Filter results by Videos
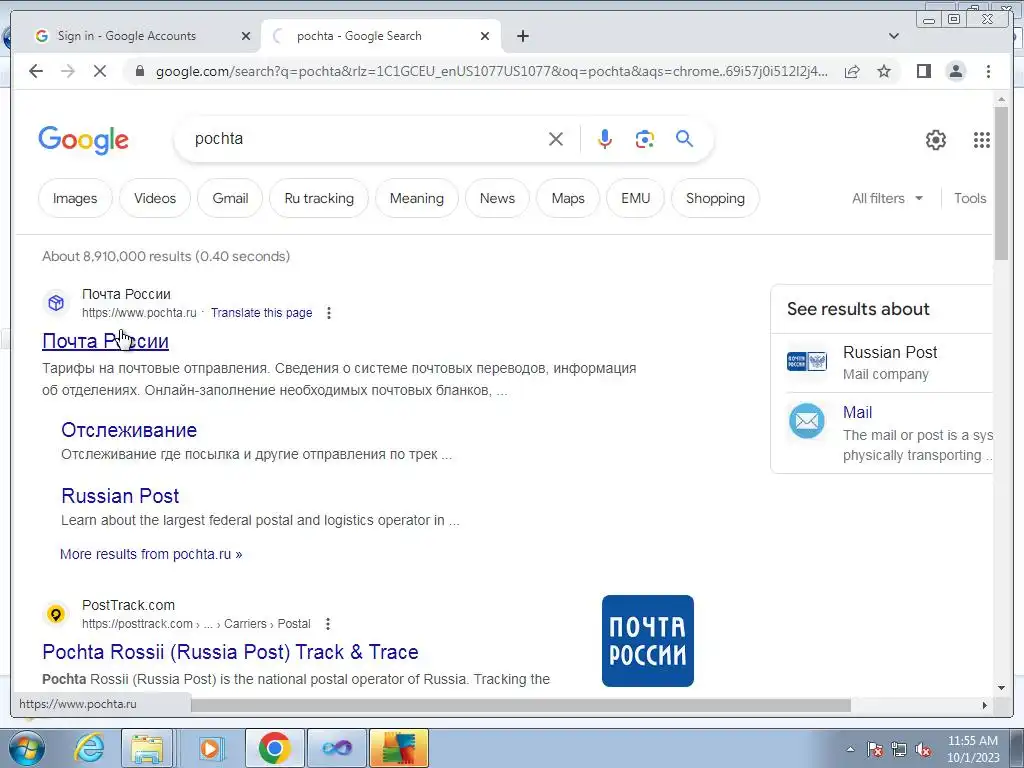This screenshot has height=768, width=1024. tap(155, 198)
